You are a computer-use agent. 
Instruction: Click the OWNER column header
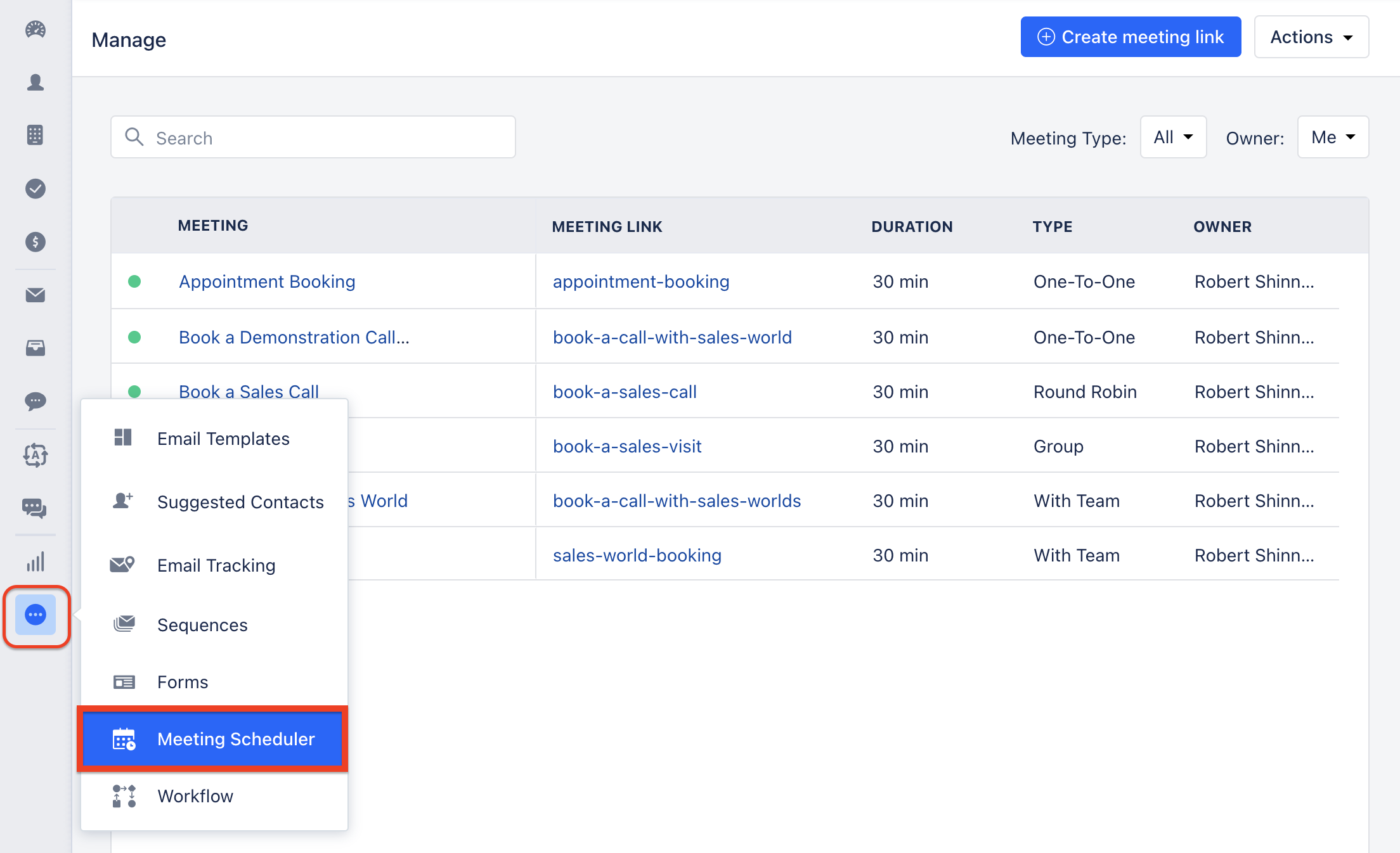click(x=1222, y=227)
